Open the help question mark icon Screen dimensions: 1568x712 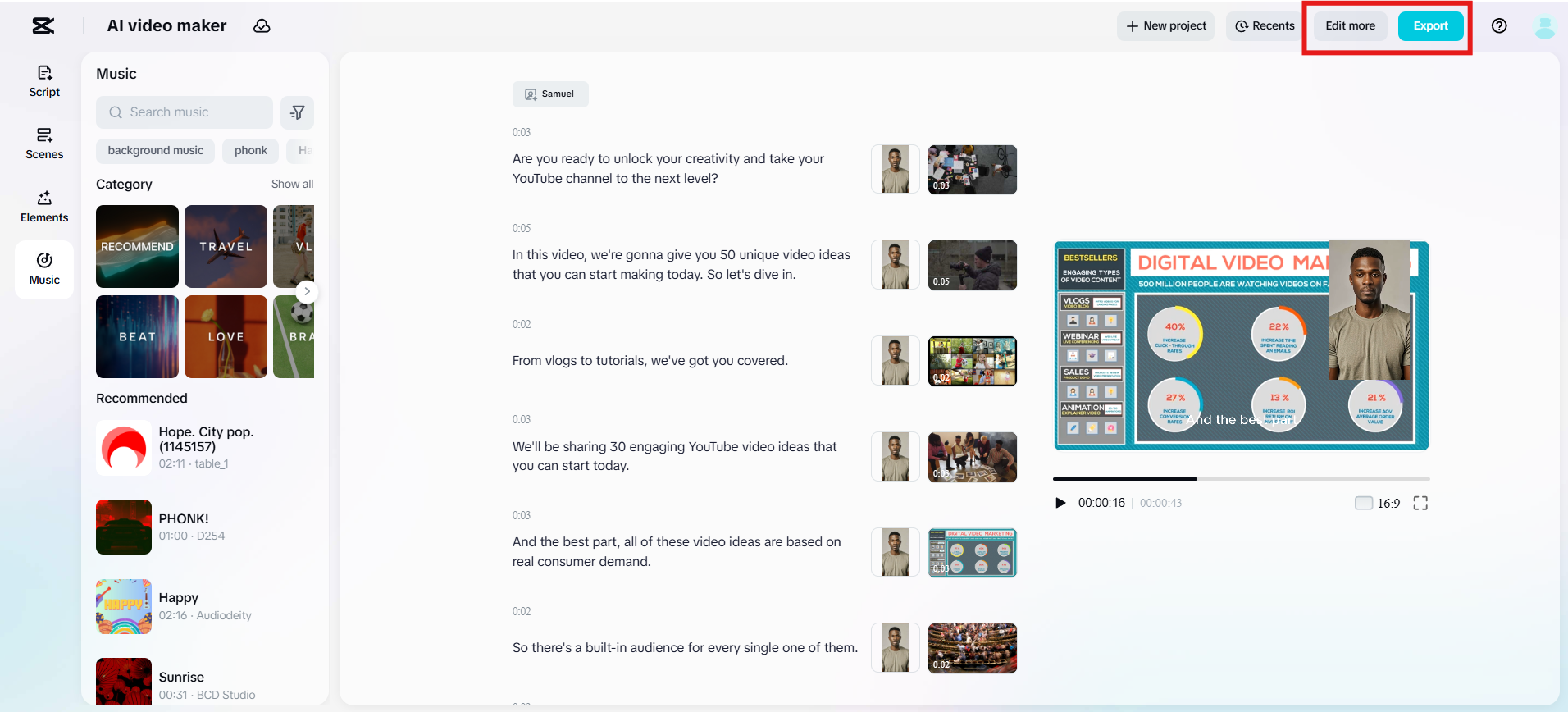click(1499, 26)
